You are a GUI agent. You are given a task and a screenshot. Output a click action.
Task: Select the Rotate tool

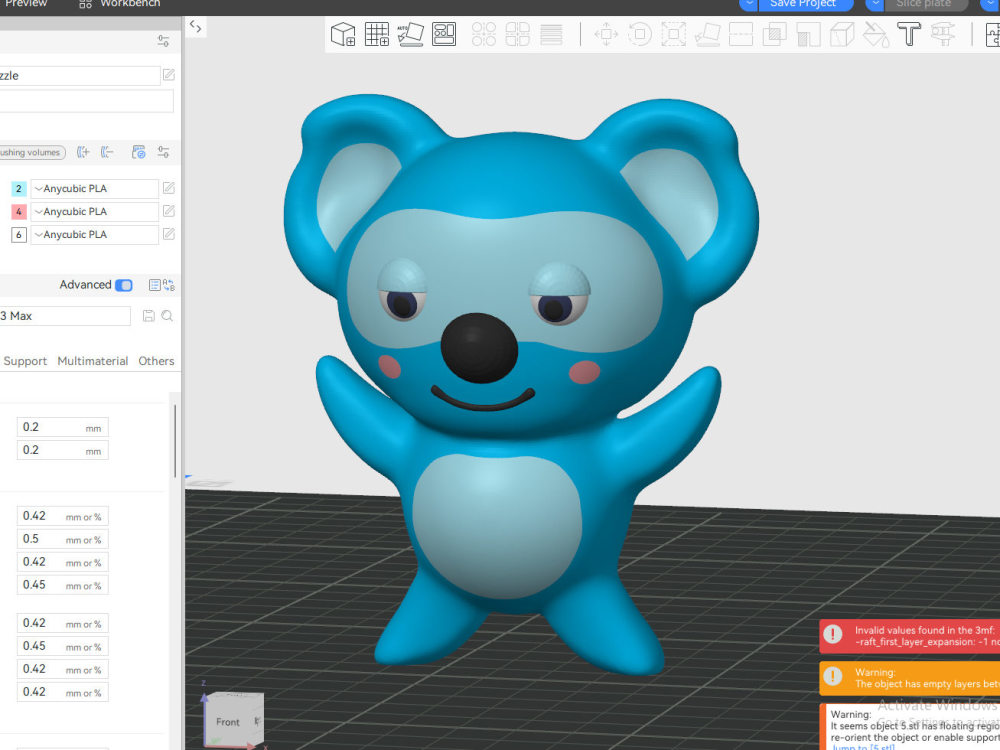[x=640, y=34]
